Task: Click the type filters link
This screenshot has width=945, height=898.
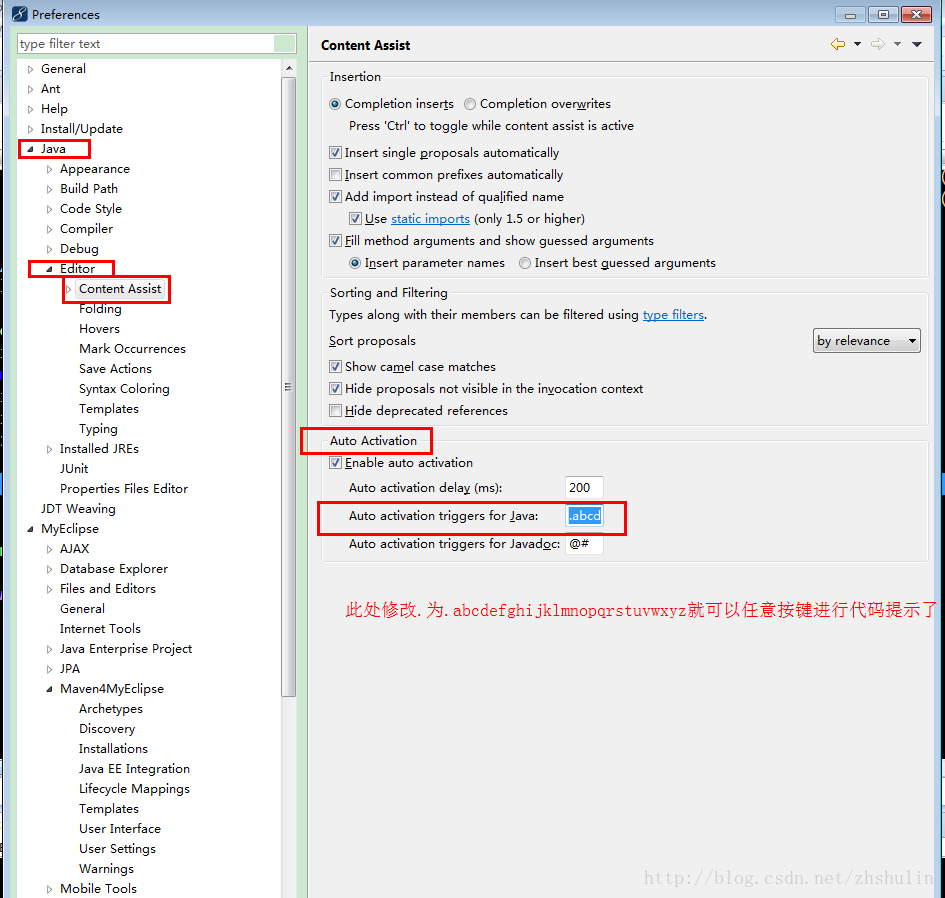Action: (x=673, y=314)
